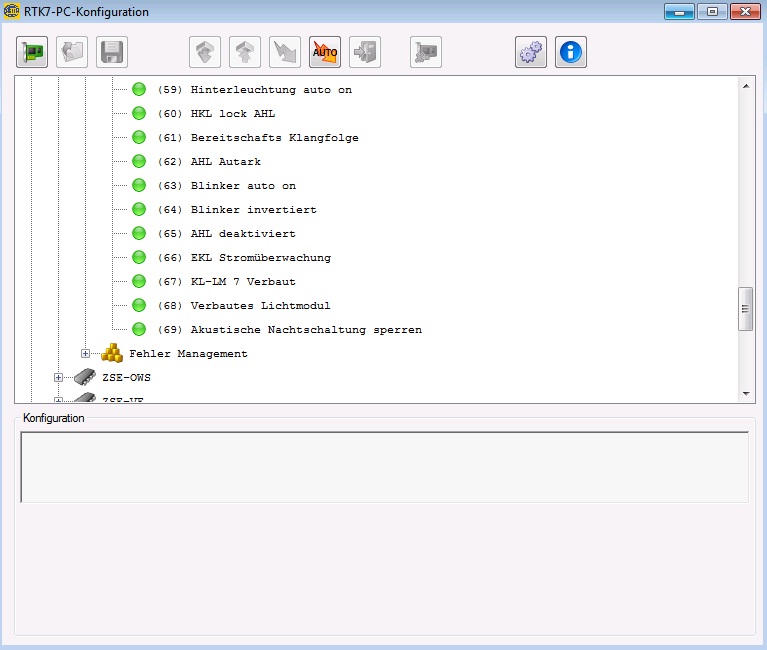Select the Fehler Management gold blocks icon
767x650 pixels.
(112, 353)
